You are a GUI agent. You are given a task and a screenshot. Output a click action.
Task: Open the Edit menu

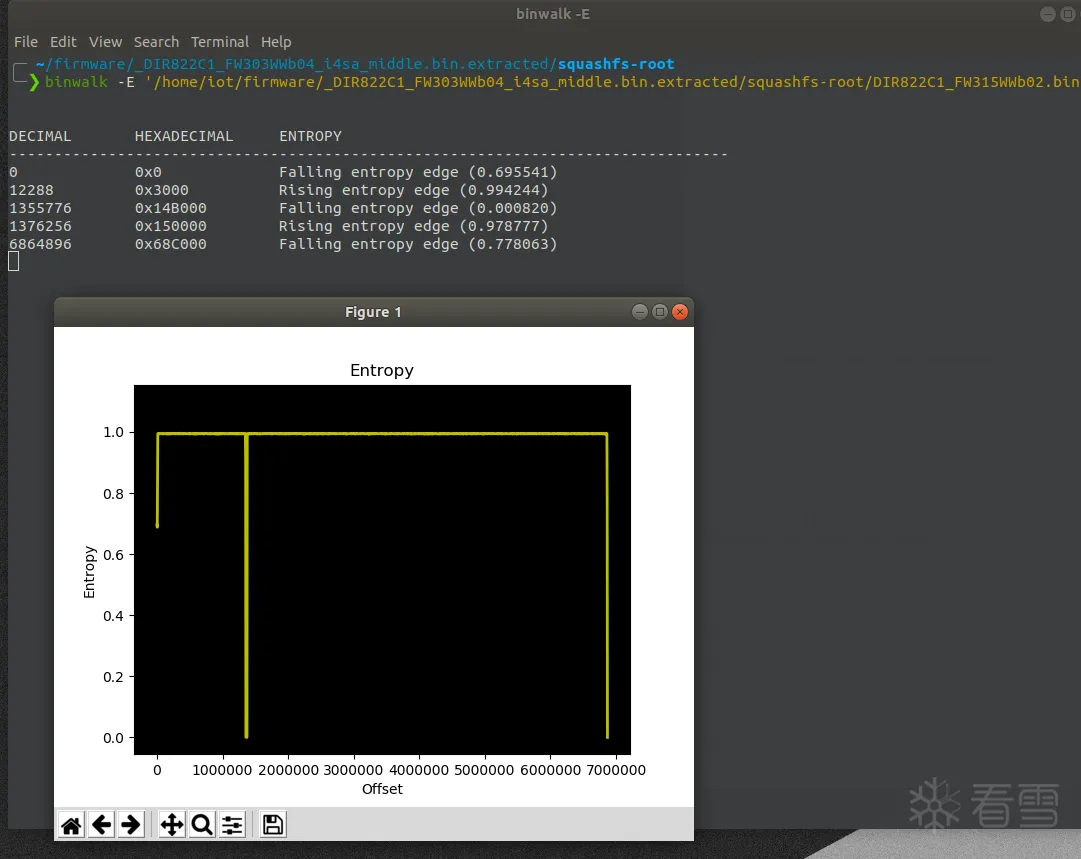tap(63, 42)
